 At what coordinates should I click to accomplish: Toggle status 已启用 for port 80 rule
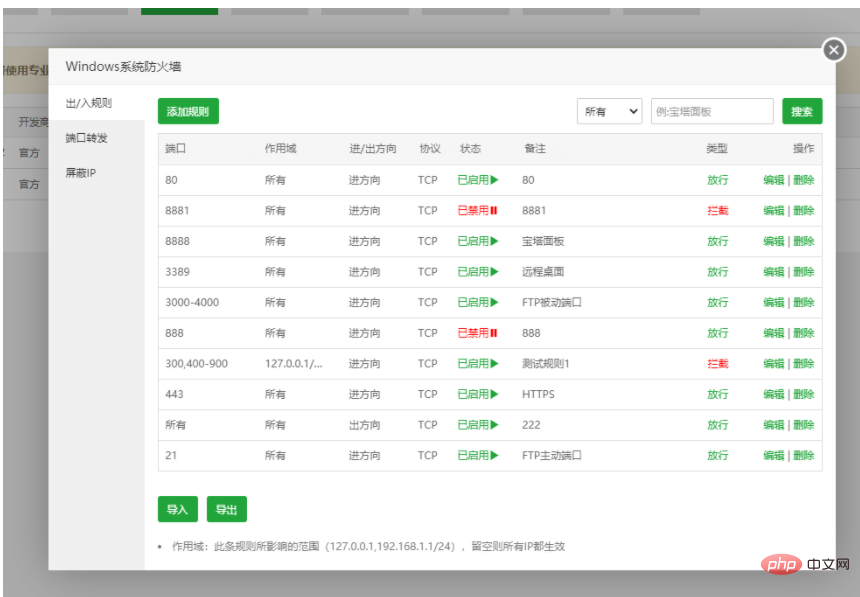point(478,180)
